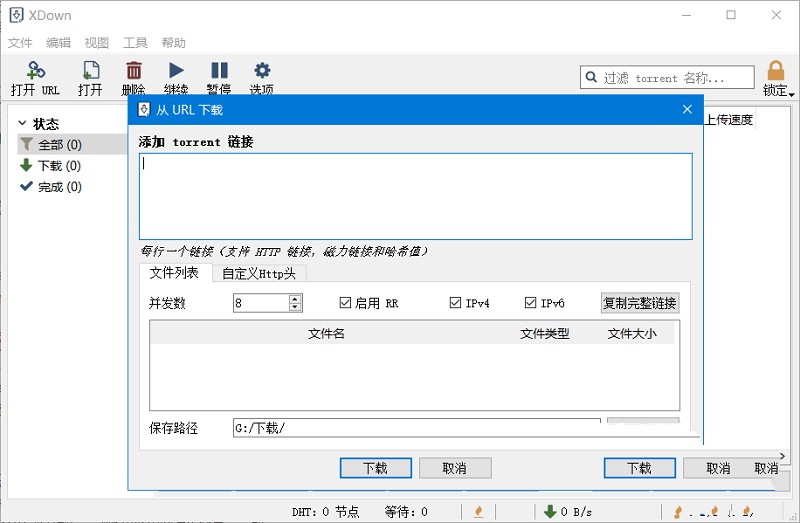The image size is (800, 523).
Task: Switch to the 文件列表 tab
Action: tap(174, 272)
